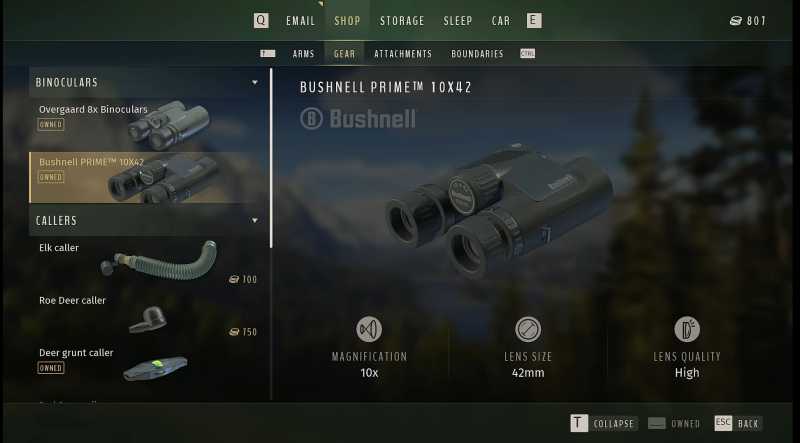Image resolution: width=800 pixels, height=443 pixels.
Task: Collapse the Callers category arrow
Action: point(255,220)
